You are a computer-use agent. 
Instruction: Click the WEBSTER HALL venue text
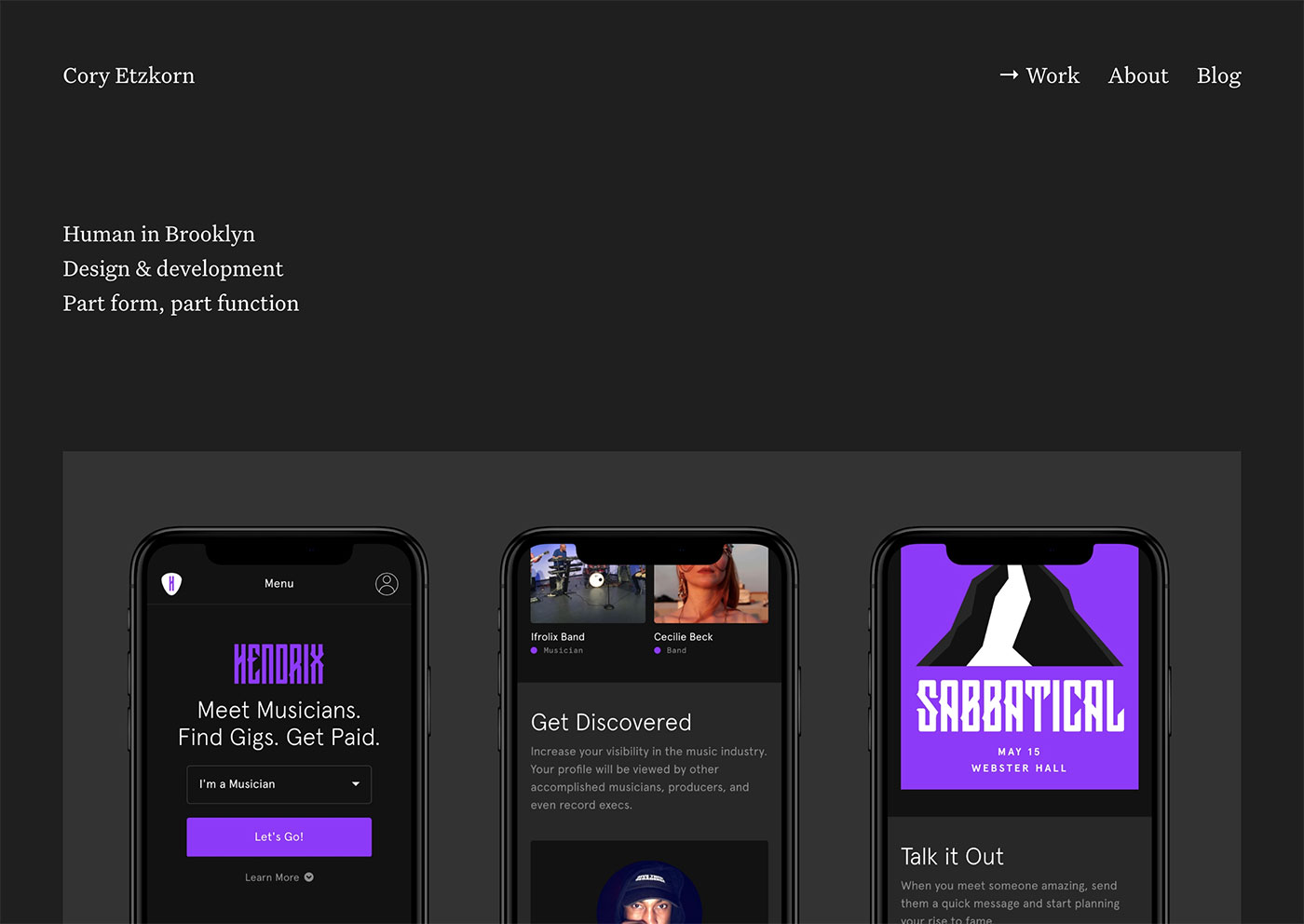point(1019,768)
